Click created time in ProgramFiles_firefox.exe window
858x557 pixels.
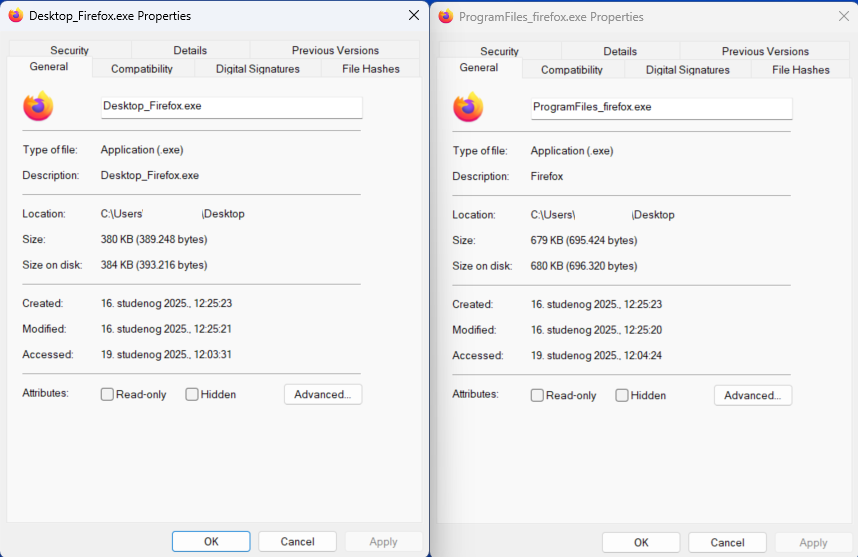[596, 304]
